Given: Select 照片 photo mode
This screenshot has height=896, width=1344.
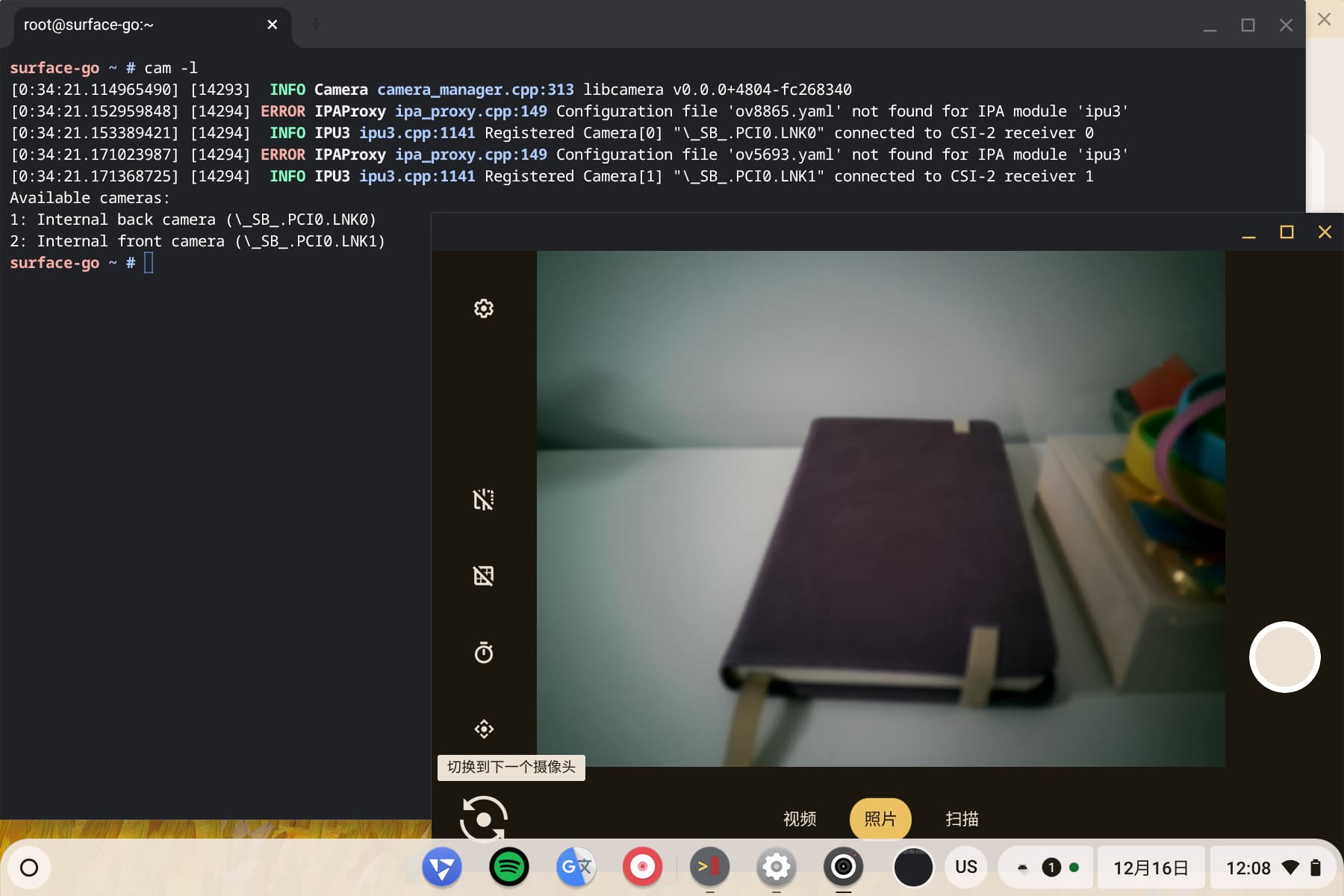Looking at the screenshot, I should (x=880, y=819).
